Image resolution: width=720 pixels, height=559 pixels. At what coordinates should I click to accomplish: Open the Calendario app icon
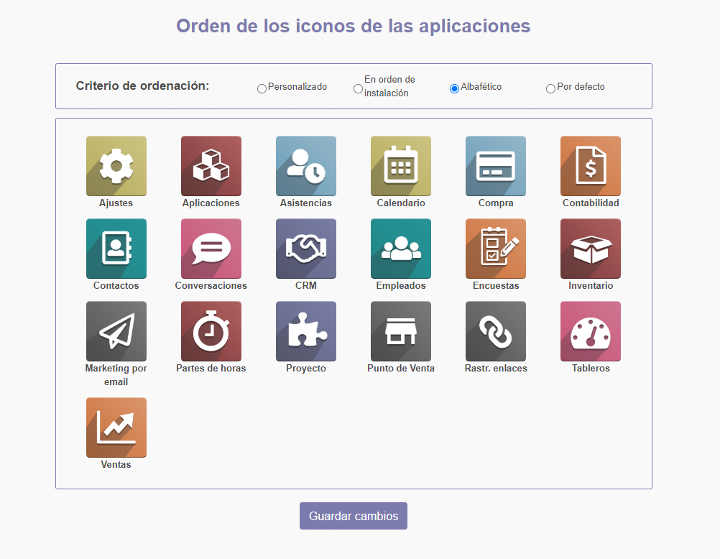pos(401,166)
